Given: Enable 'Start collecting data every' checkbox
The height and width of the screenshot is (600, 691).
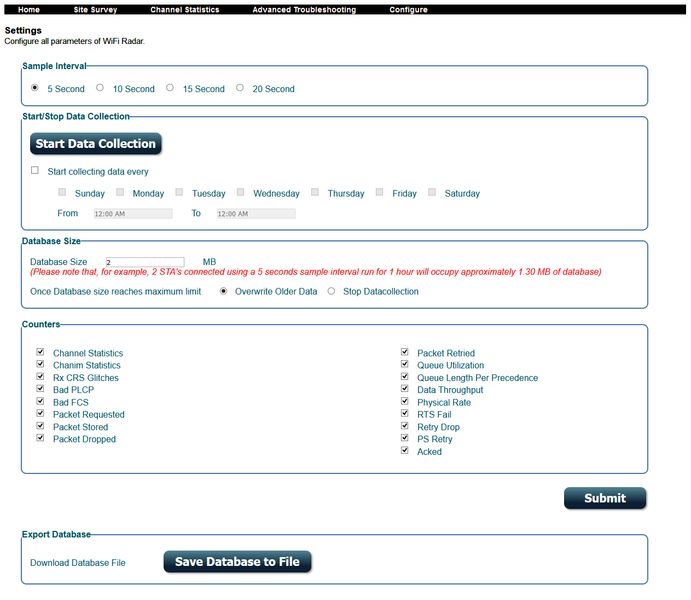Looking at the screenshot, I should point(35,170).
